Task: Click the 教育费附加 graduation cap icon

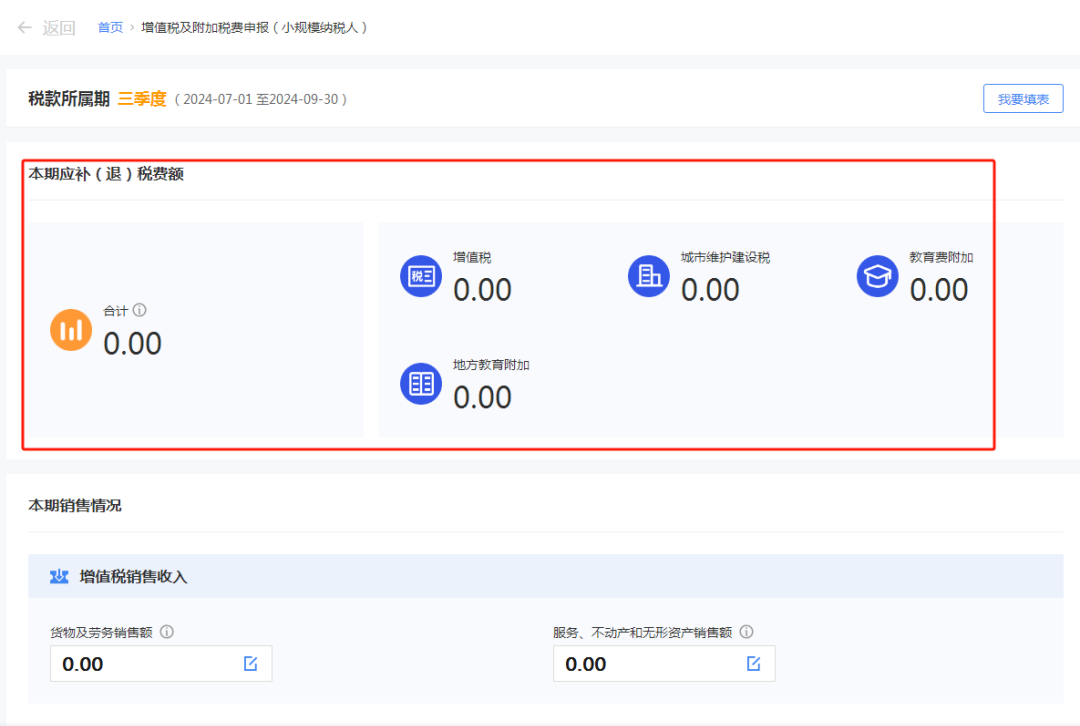Action: 877,276
